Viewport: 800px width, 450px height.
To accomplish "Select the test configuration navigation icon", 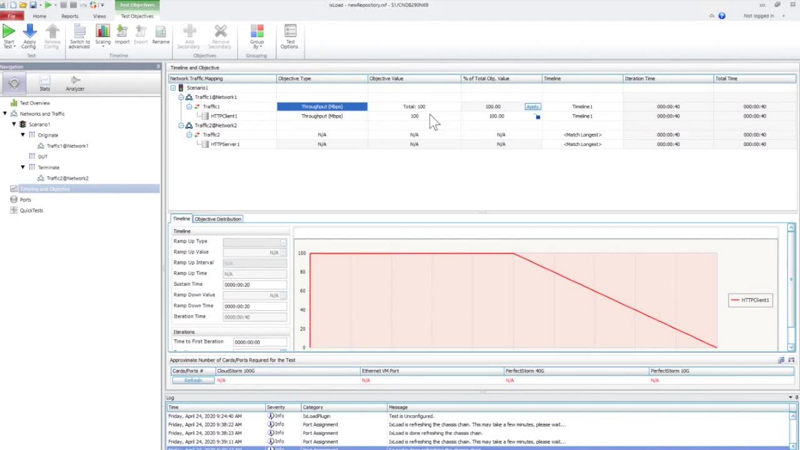I will 14,83.
